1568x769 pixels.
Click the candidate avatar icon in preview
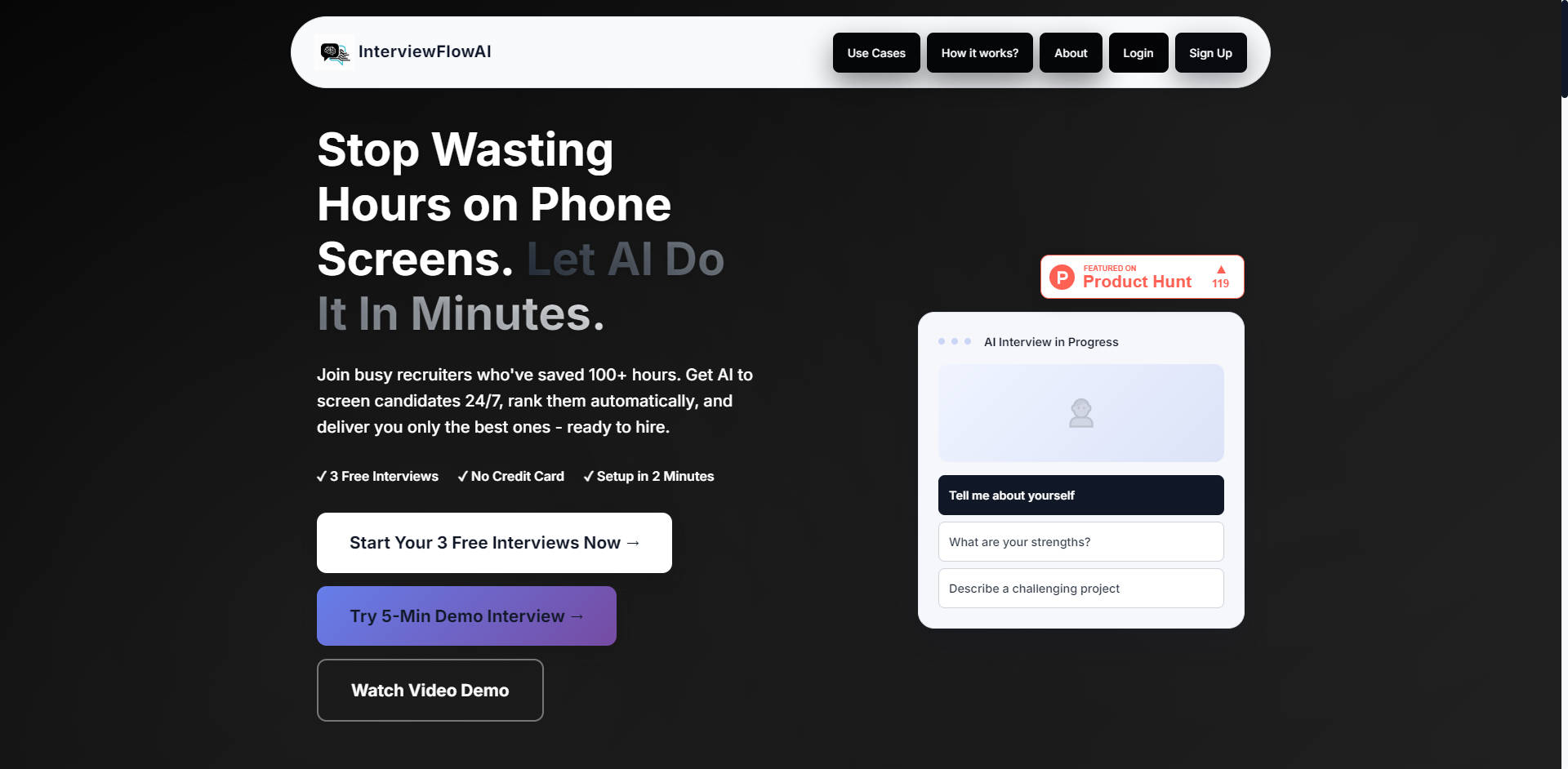tap(1080, 413)
